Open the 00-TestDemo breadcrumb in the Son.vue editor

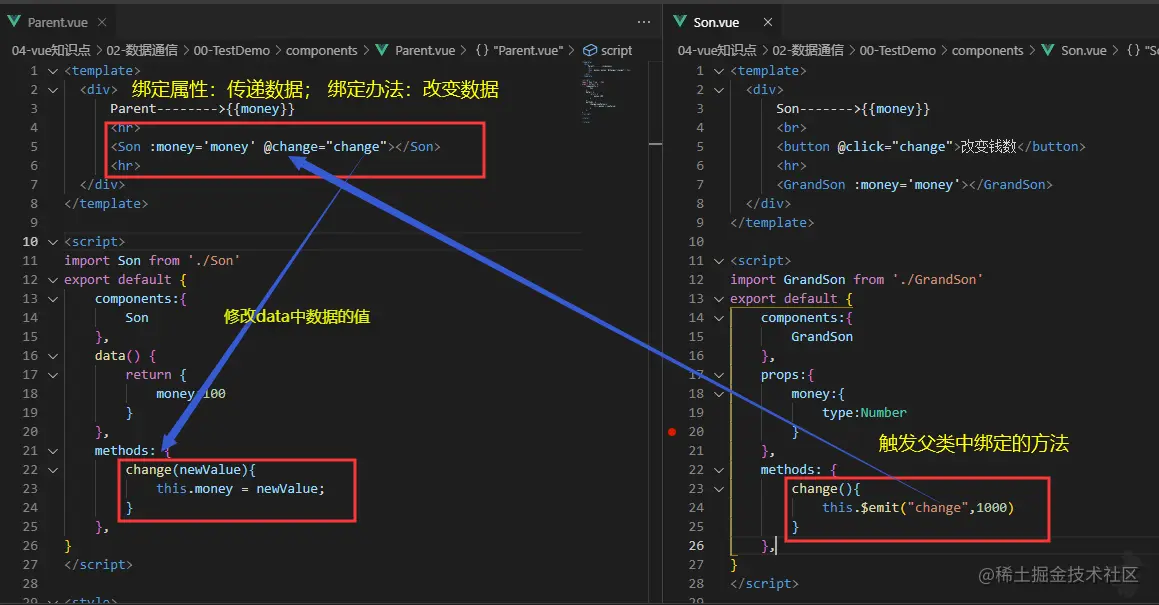coord(897,50)
